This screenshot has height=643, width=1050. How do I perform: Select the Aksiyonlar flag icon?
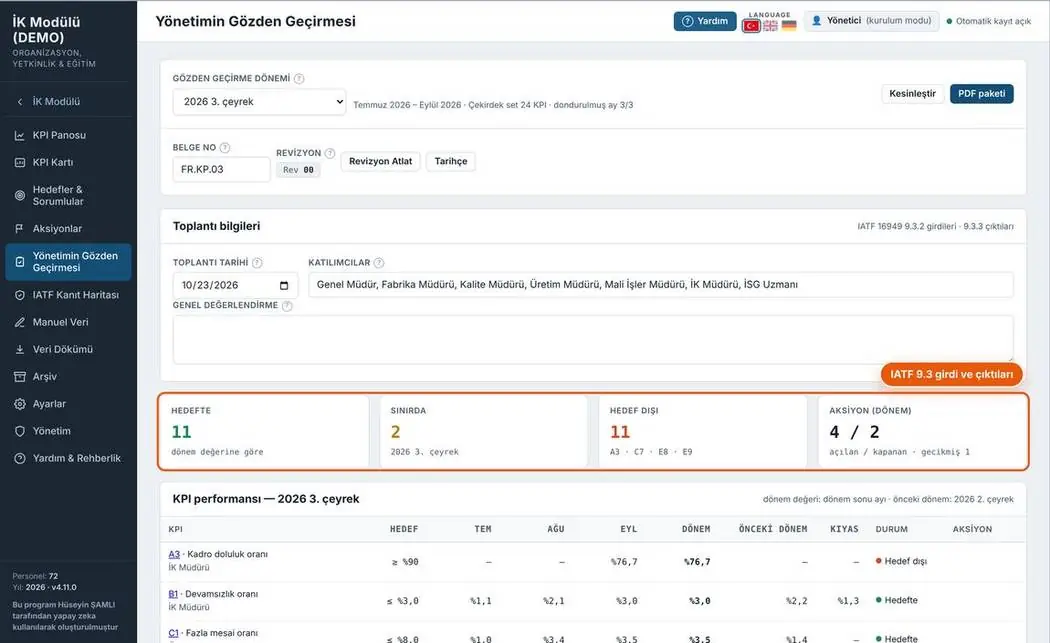(x=19, y=228)
